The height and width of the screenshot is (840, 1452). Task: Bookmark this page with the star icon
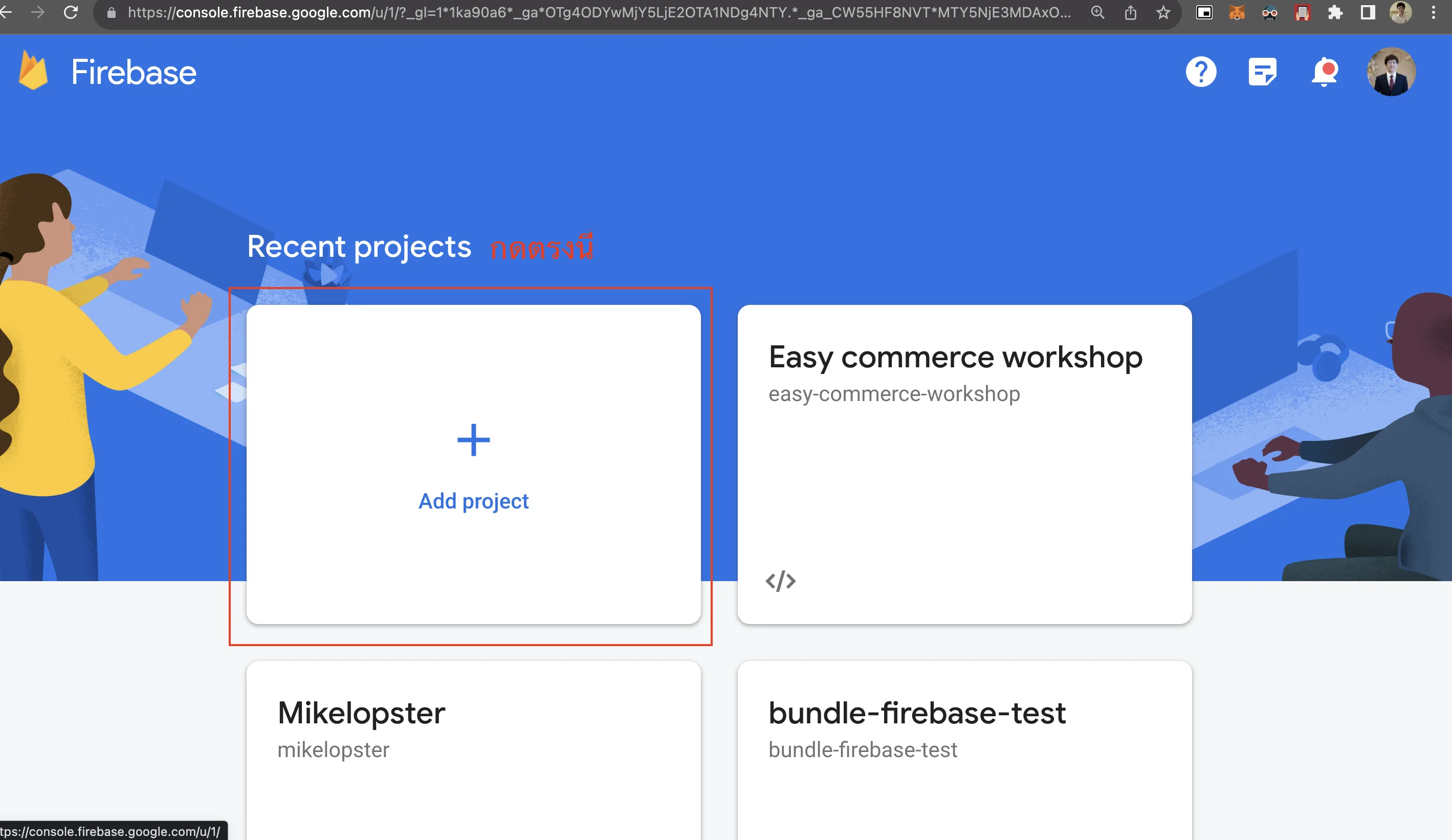(x=1163, y=13)
